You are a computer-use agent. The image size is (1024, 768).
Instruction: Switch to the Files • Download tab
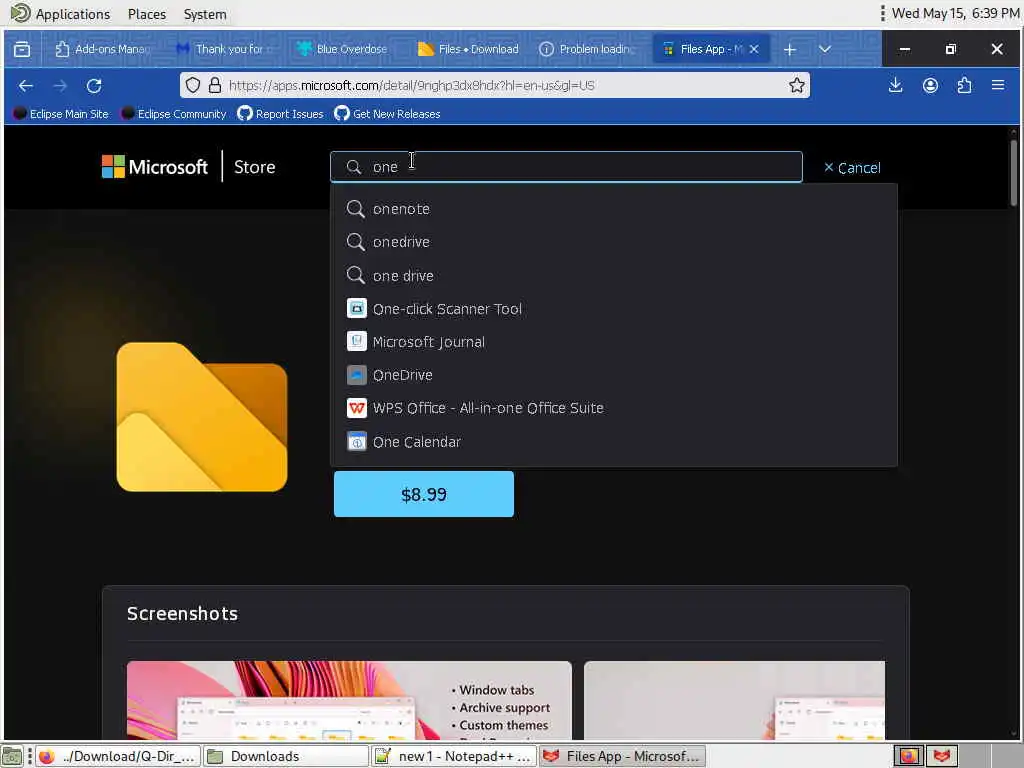[468, 49]
